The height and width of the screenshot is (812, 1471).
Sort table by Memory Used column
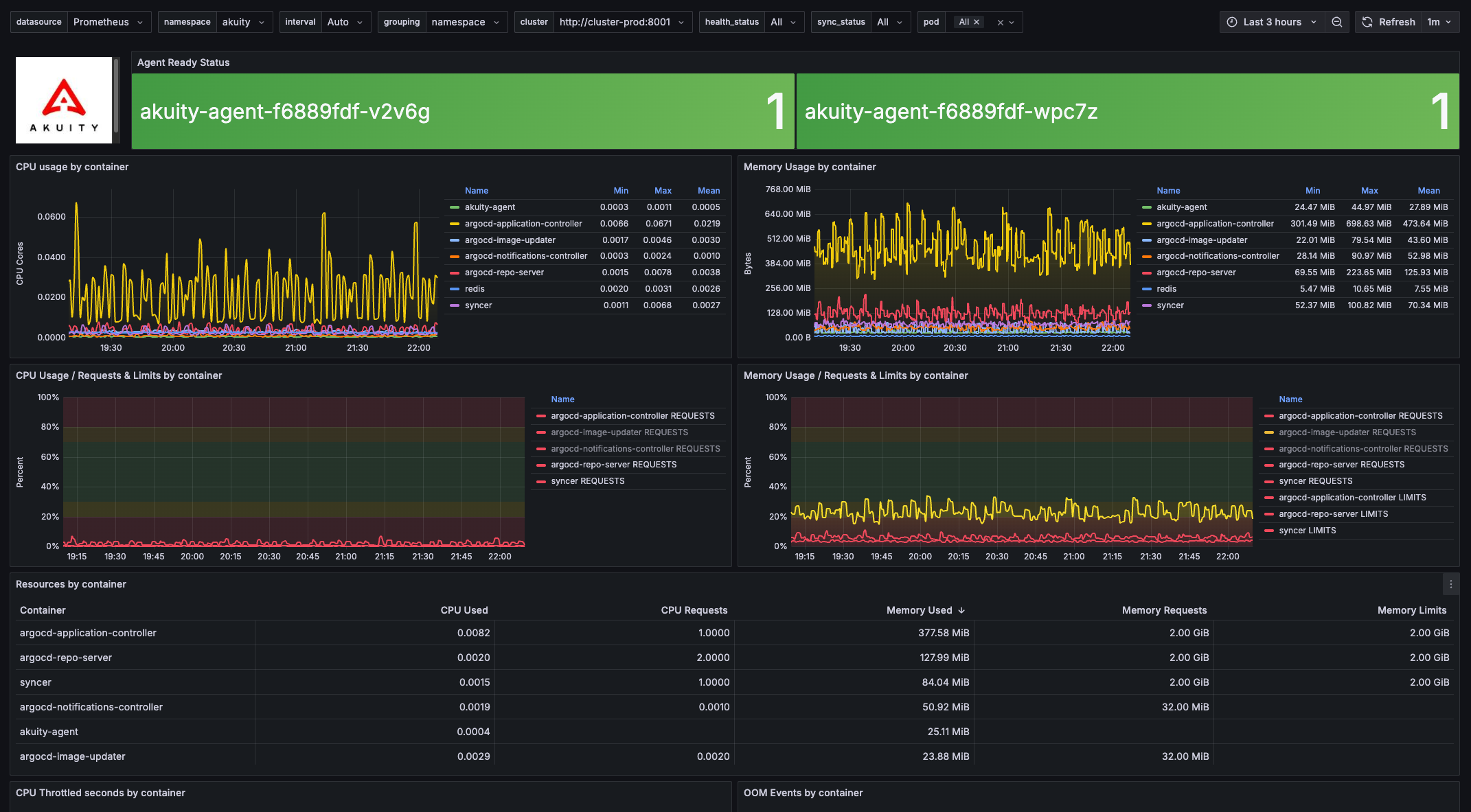click(x=919, y=610)
